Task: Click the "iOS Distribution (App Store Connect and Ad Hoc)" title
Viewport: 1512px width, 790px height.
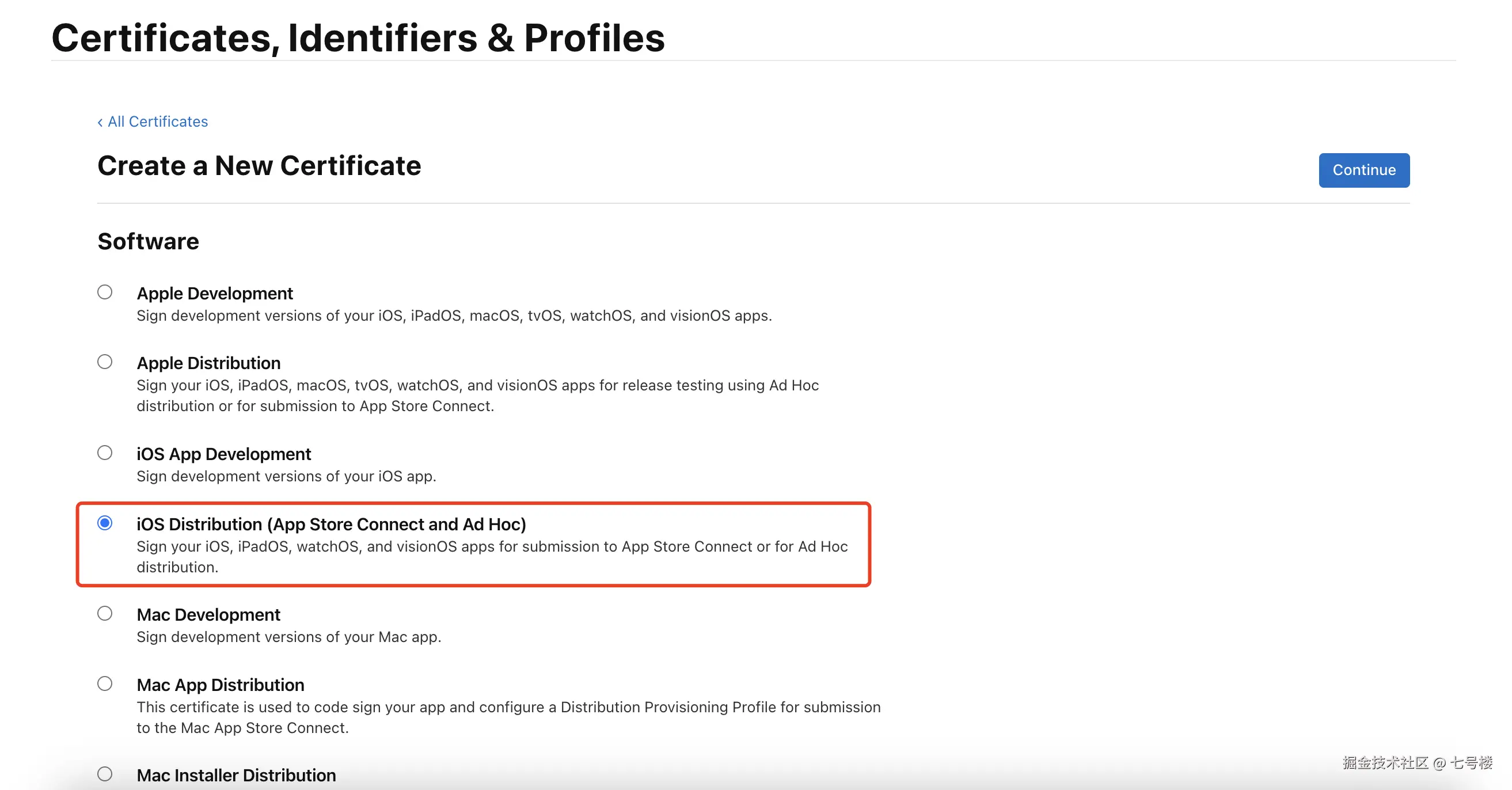Action: click(331, 524)
